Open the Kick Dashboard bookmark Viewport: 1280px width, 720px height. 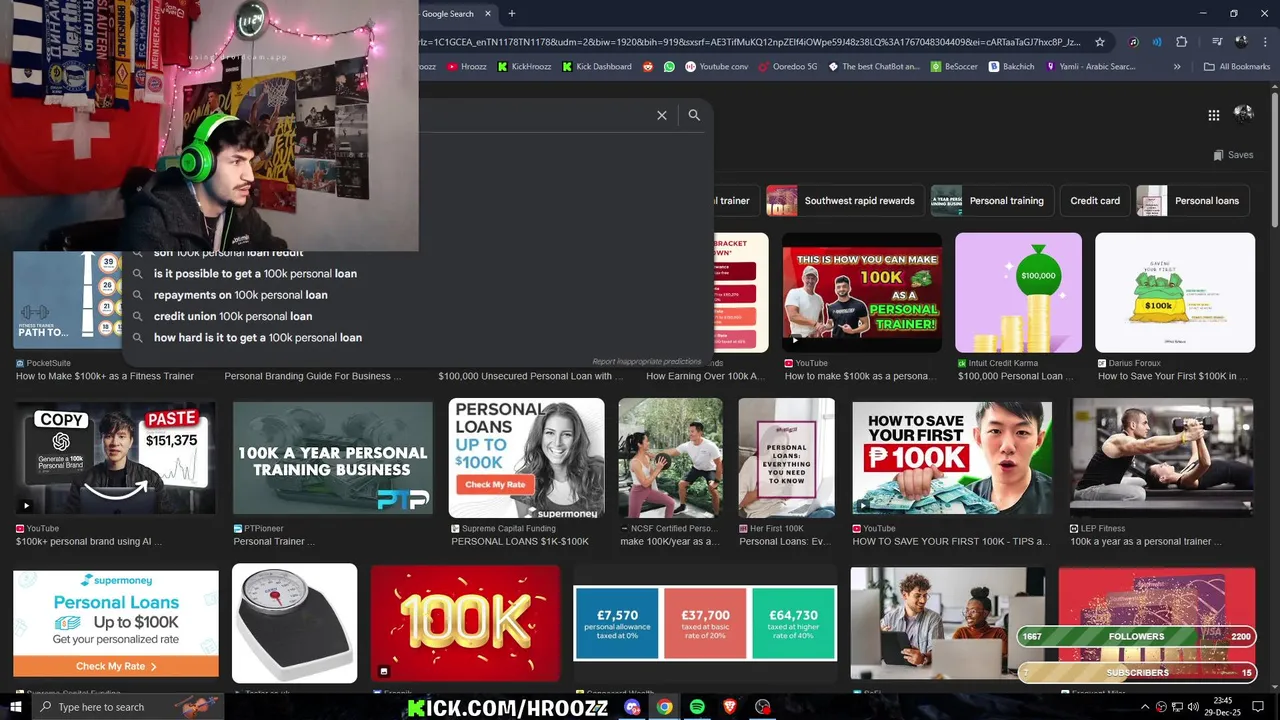pyautogui.click(x=597, y=67)
